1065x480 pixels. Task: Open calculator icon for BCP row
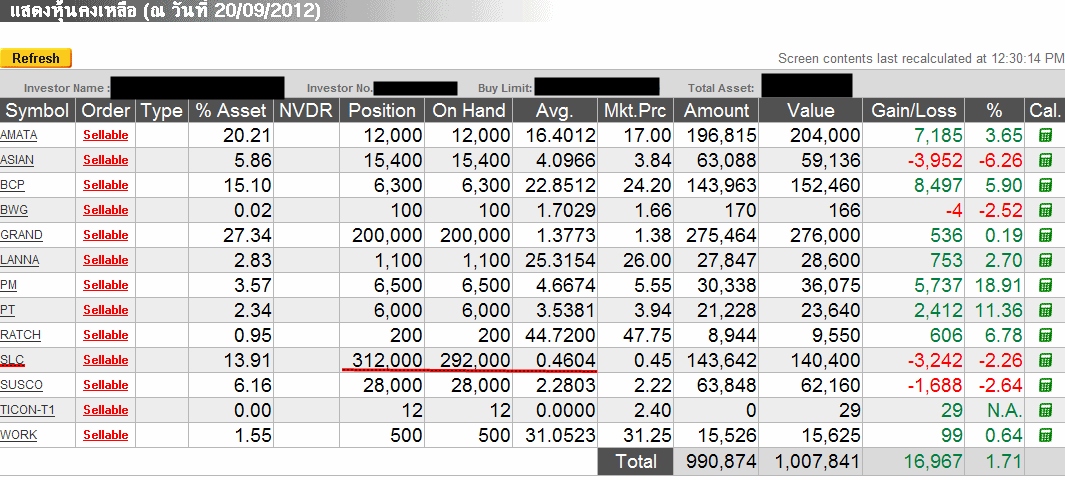(x=1045, y=185)
